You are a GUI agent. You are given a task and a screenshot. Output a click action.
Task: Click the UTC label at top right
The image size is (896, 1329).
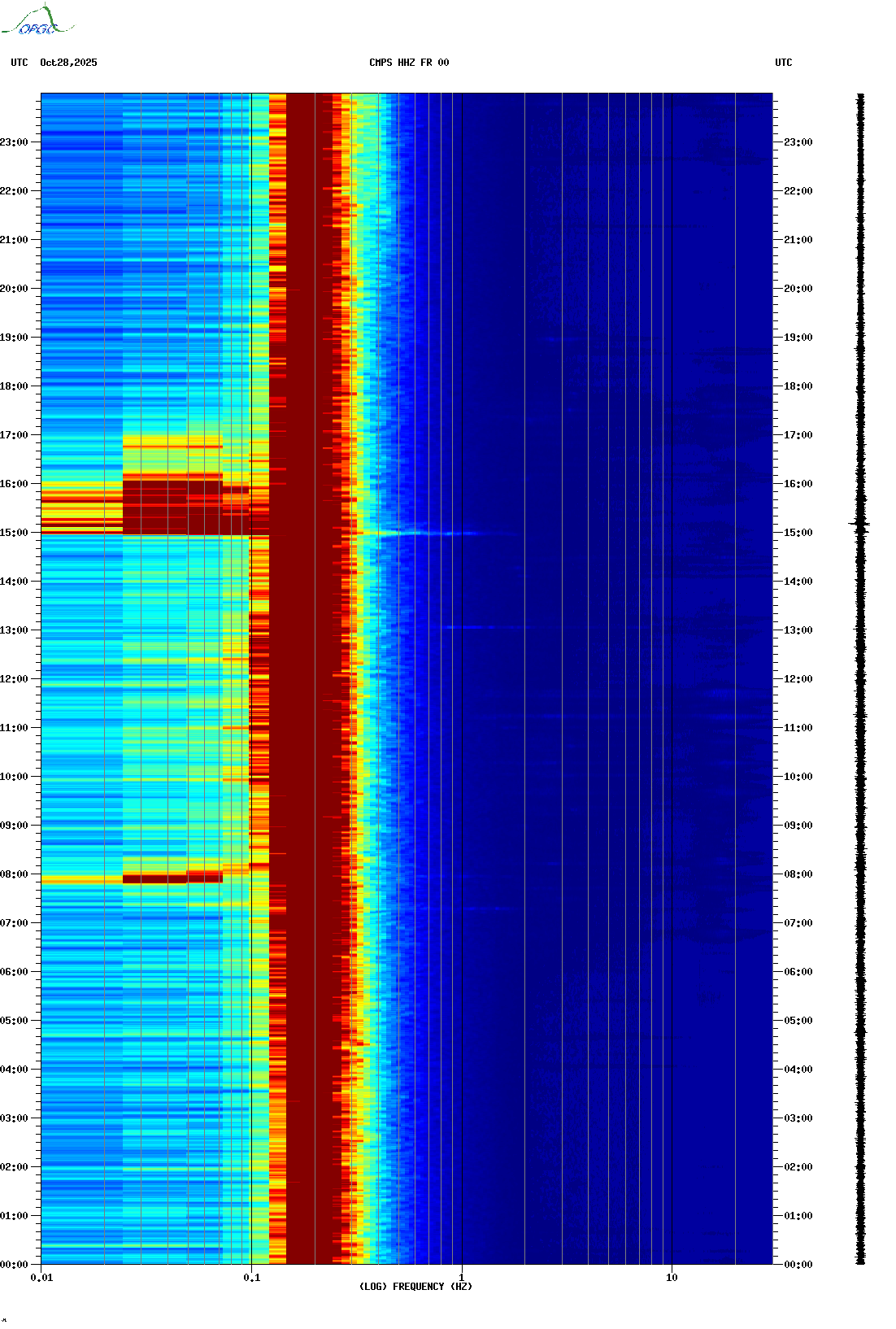pyautogui.click(x=783, y=63)
